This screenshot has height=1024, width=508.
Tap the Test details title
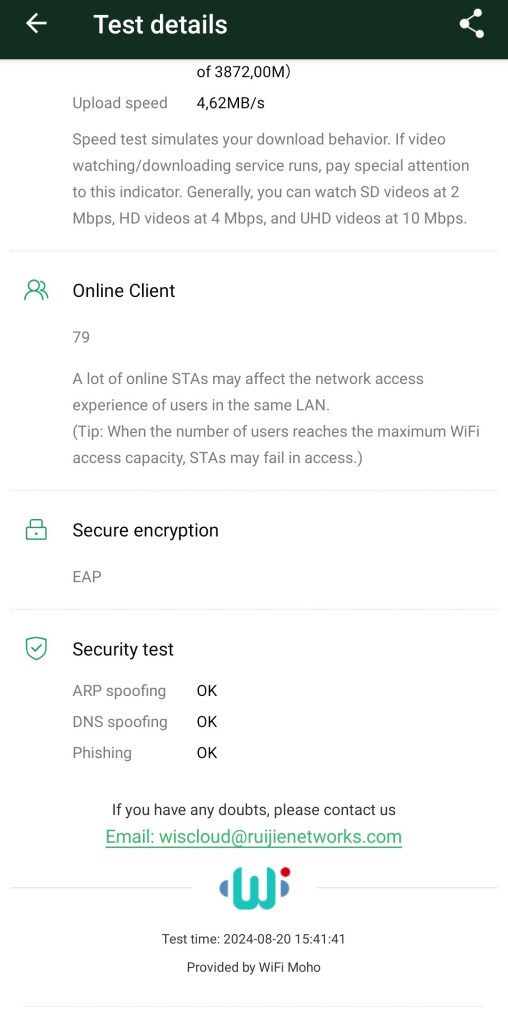(x=161, y=24)
